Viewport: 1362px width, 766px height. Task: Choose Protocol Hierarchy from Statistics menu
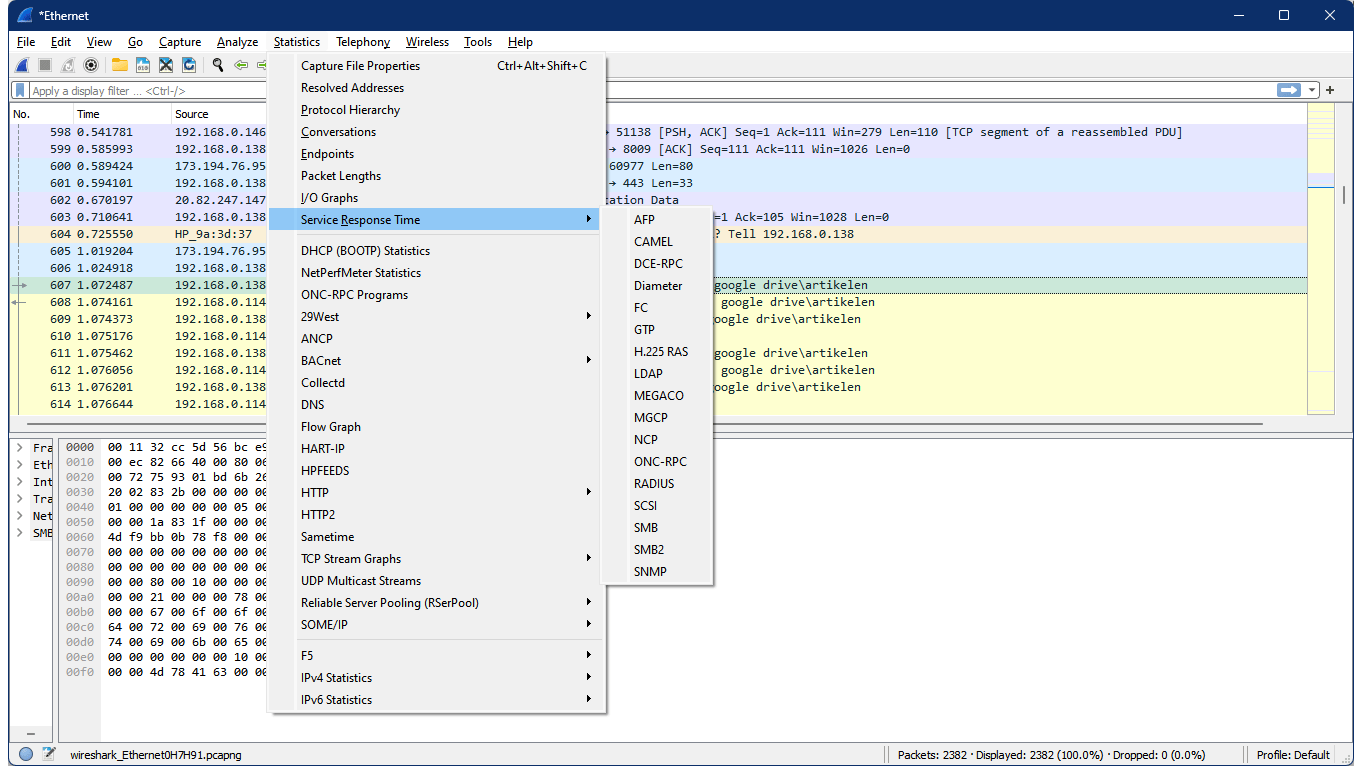tap(350, 110)
